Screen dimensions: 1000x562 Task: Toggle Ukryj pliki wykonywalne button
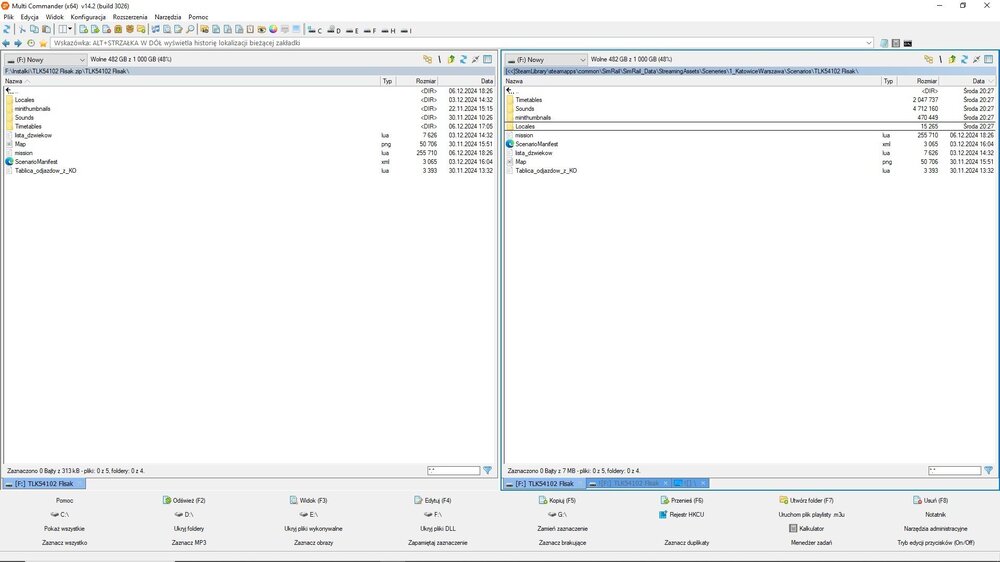point(313,528)
